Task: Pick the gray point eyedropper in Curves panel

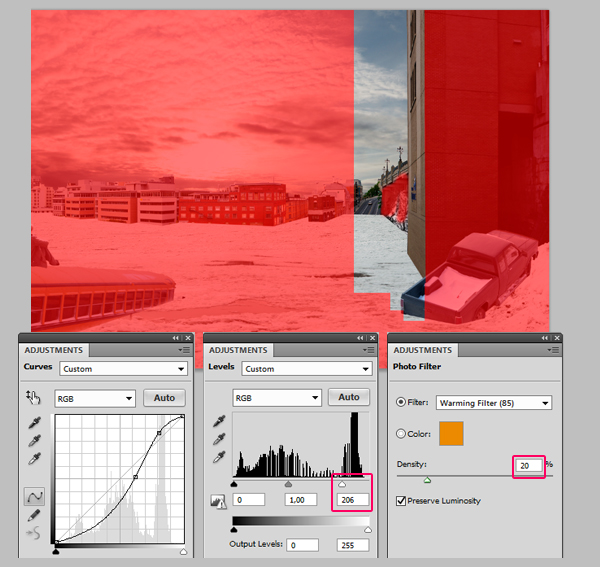Action: 34,441
